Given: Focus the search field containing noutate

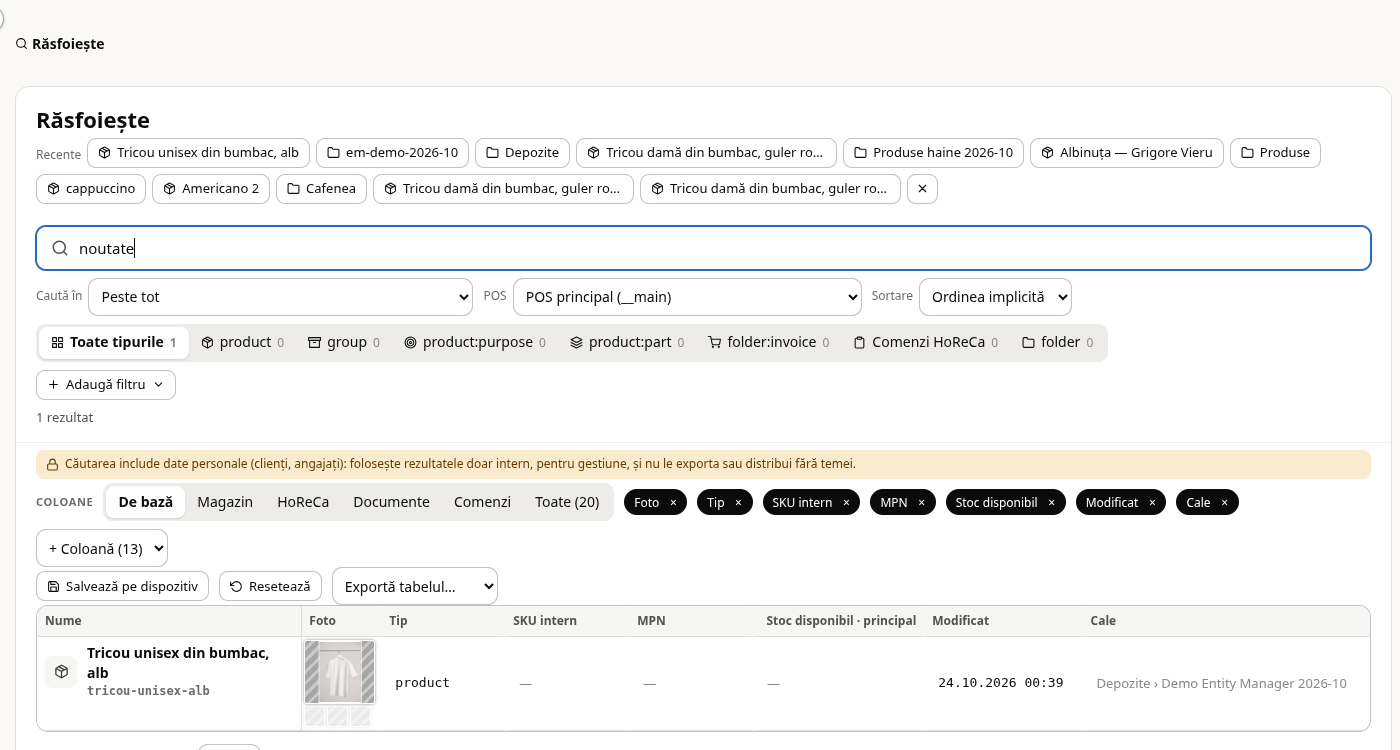Looking at the screenshot, I should click(x=703, y=248).
